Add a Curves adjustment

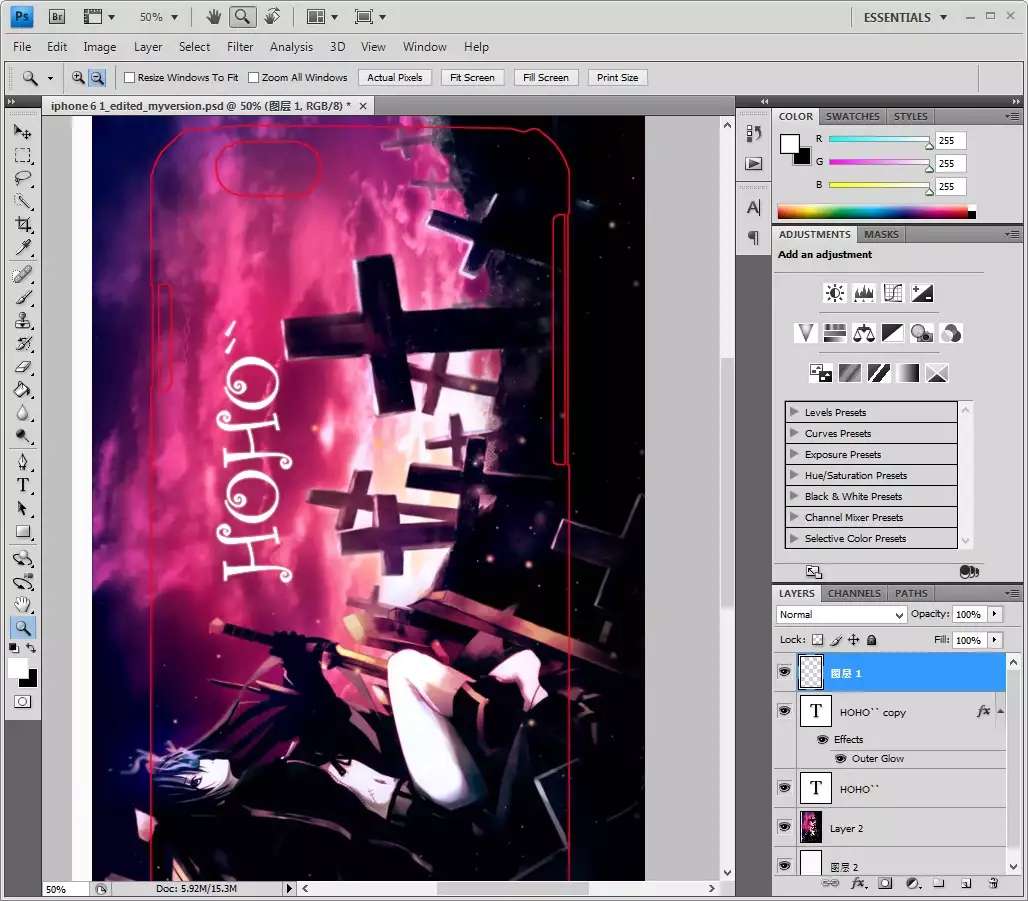[x=892, y=293]
